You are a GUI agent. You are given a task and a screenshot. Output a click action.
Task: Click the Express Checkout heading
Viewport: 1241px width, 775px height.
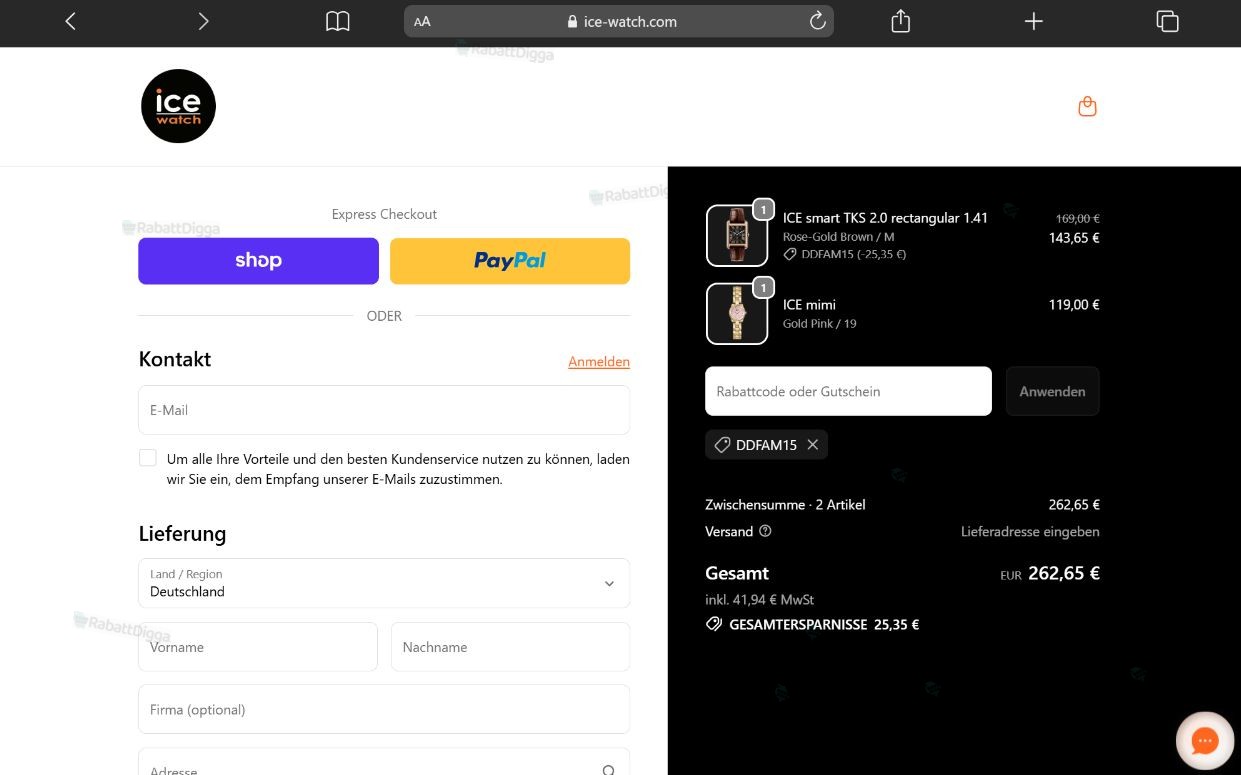click(384, 214)
